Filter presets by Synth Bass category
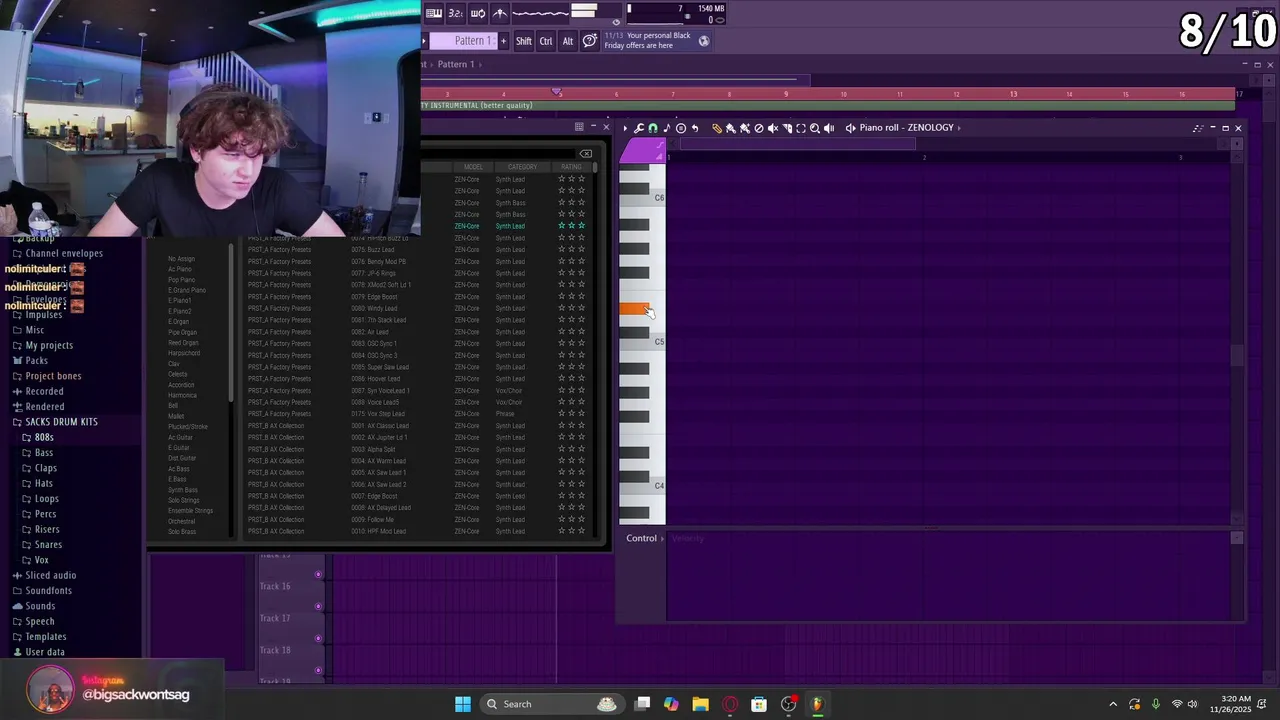1280x720 pixels. (183, 490)
